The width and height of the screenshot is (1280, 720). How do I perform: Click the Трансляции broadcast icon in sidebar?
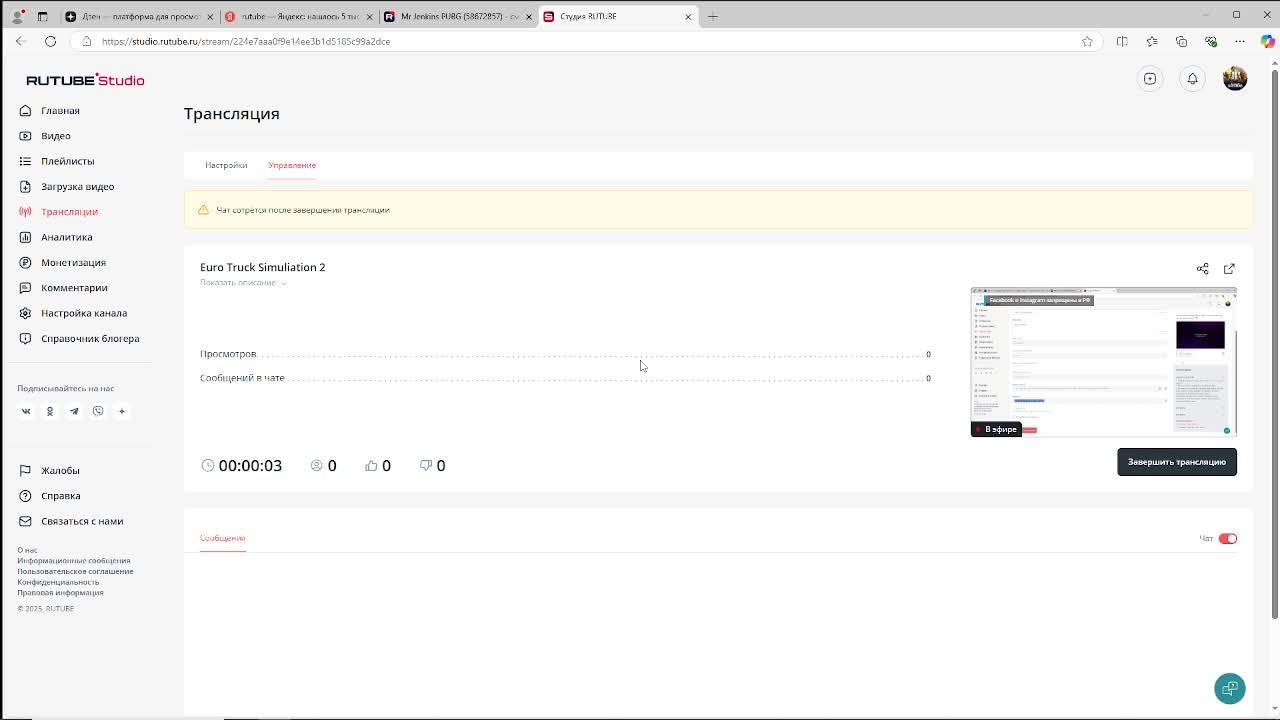click(25, 212)
